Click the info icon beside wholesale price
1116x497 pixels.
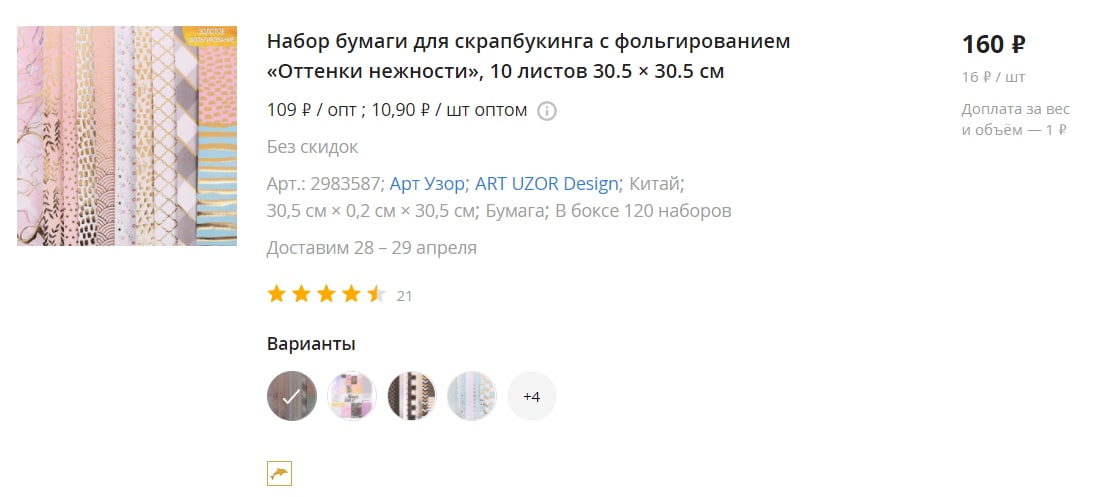[547, 111]
